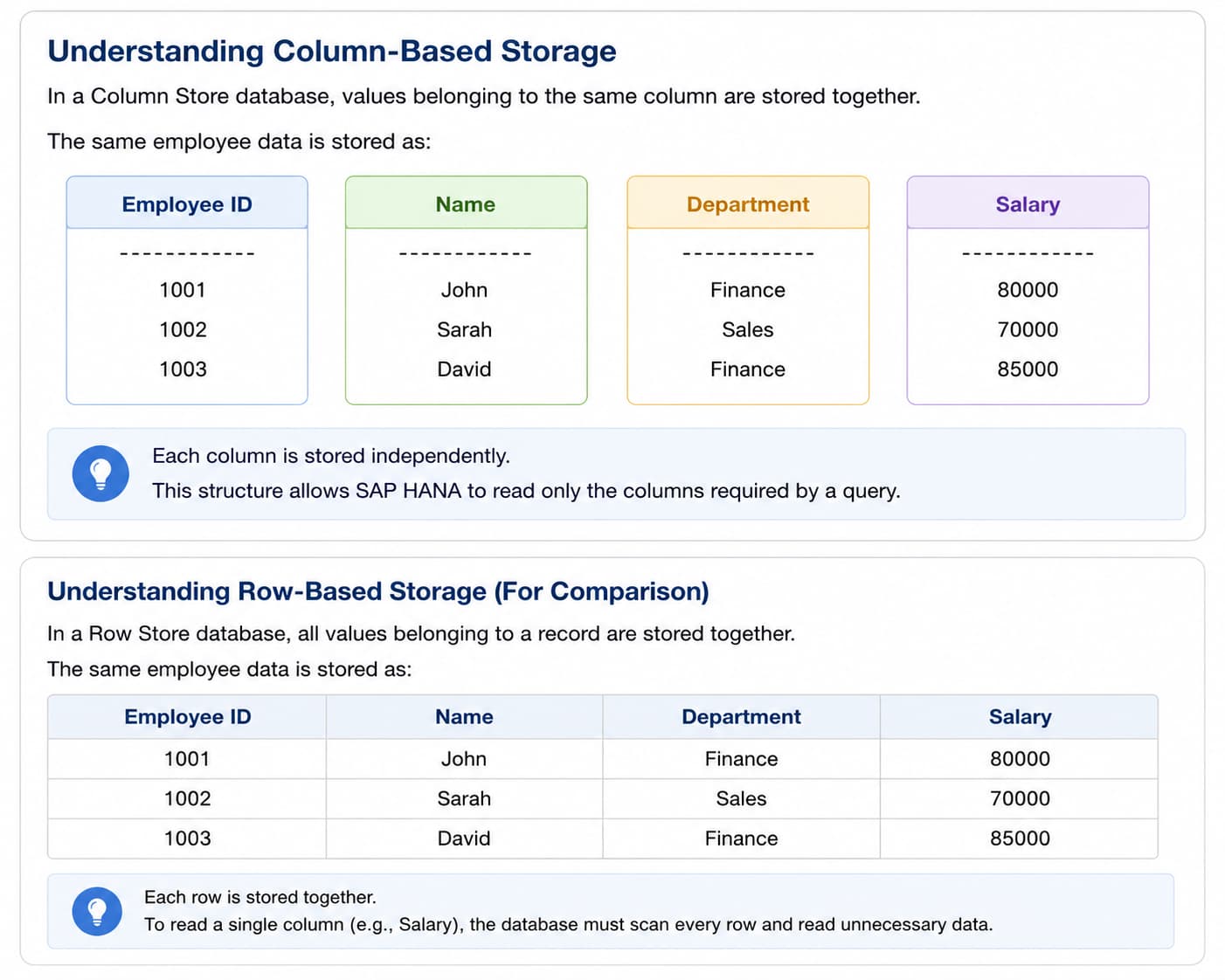Click the Department table header cell

pos(741,717)
